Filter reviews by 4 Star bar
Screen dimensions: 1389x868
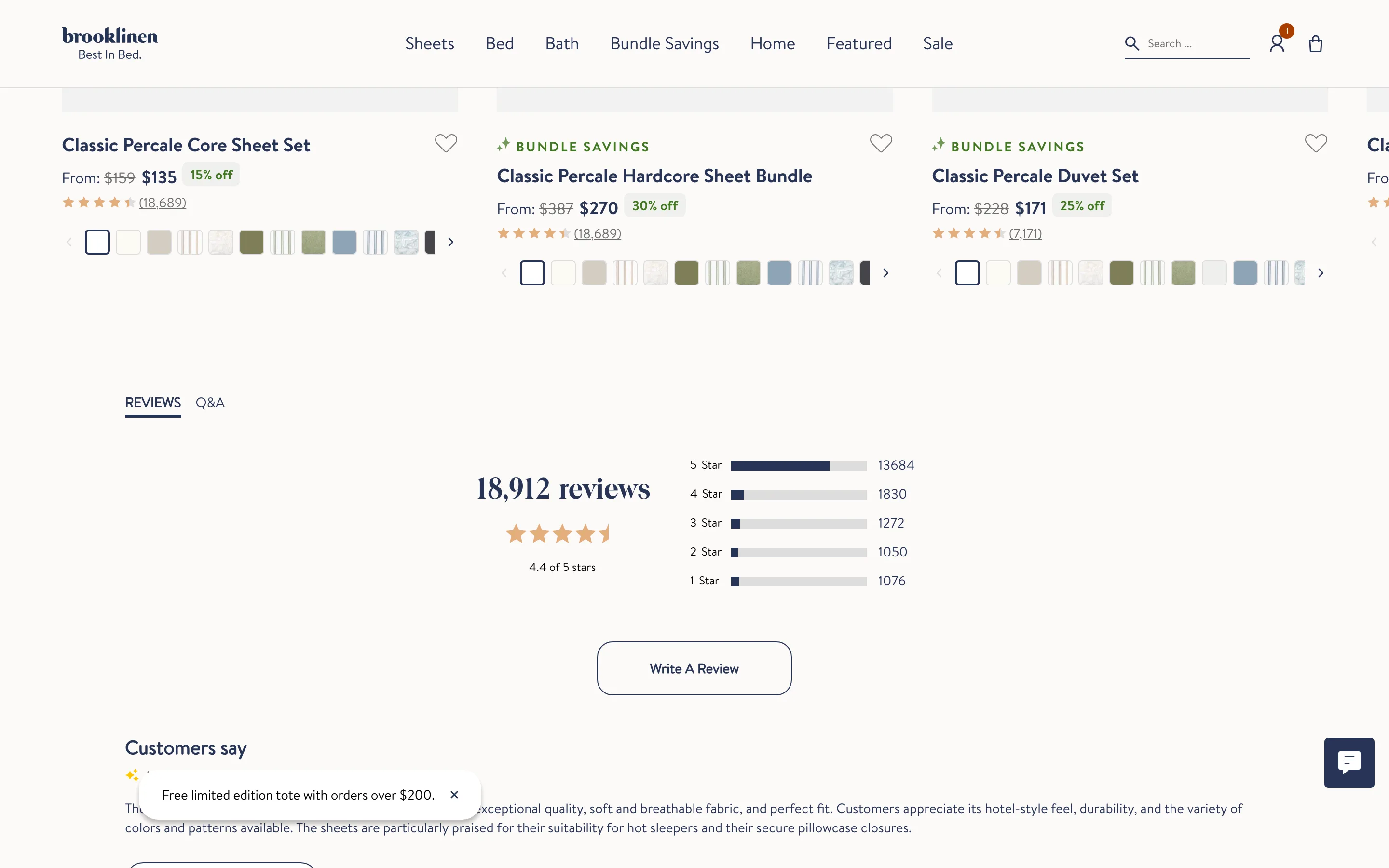[x=798, y=495]
